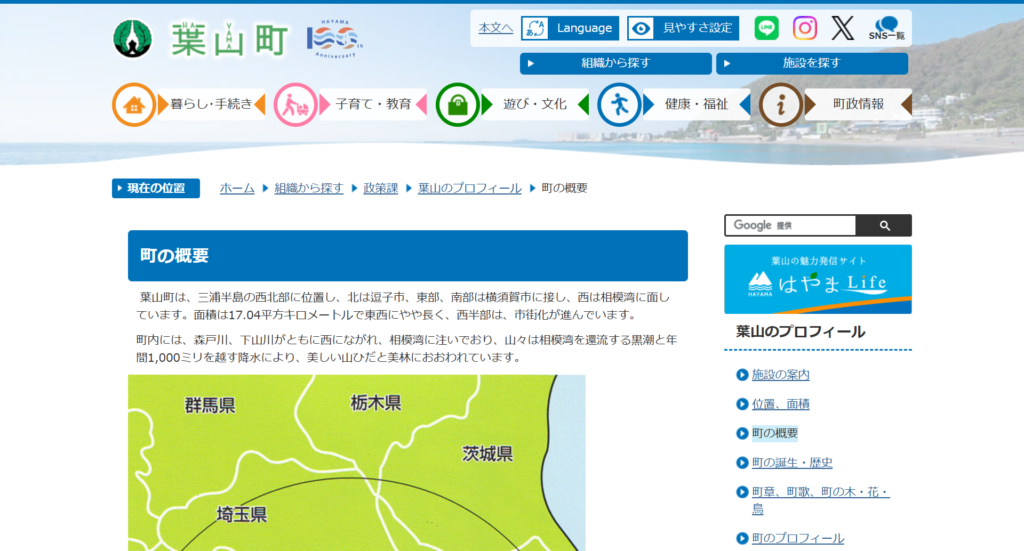Open the SNS一覧 speech bubble icon
This screenshot has height=551, width=1024.
coord(885,28)
